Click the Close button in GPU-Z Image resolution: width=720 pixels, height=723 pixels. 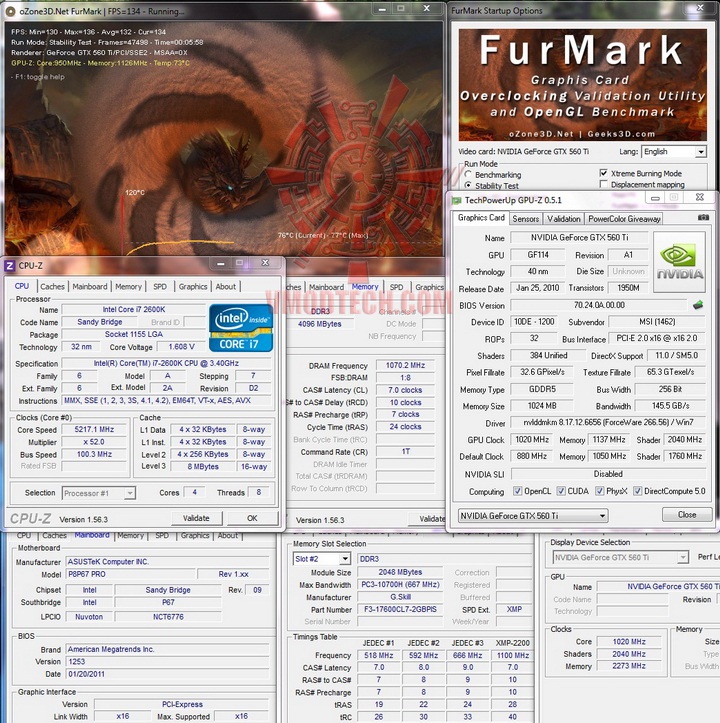(687, 515)
